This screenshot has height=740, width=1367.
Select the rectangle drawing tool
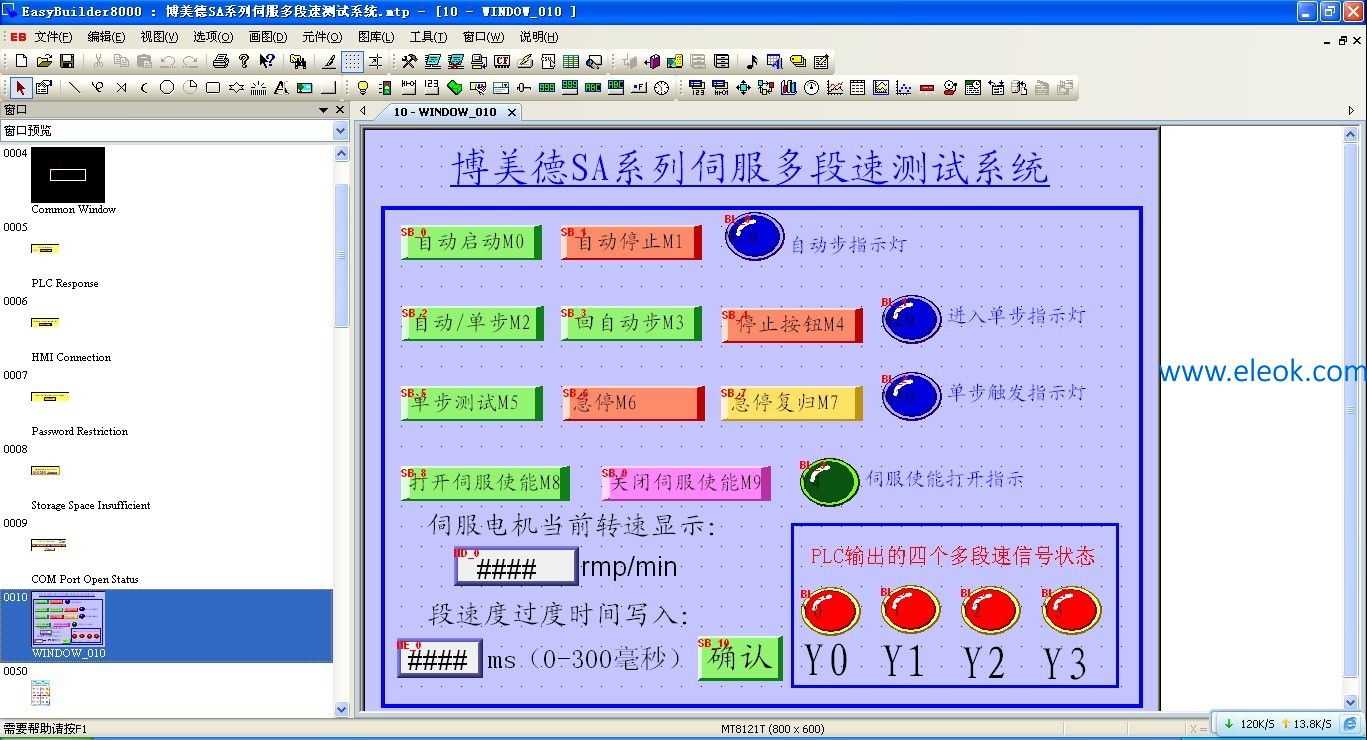213,88
